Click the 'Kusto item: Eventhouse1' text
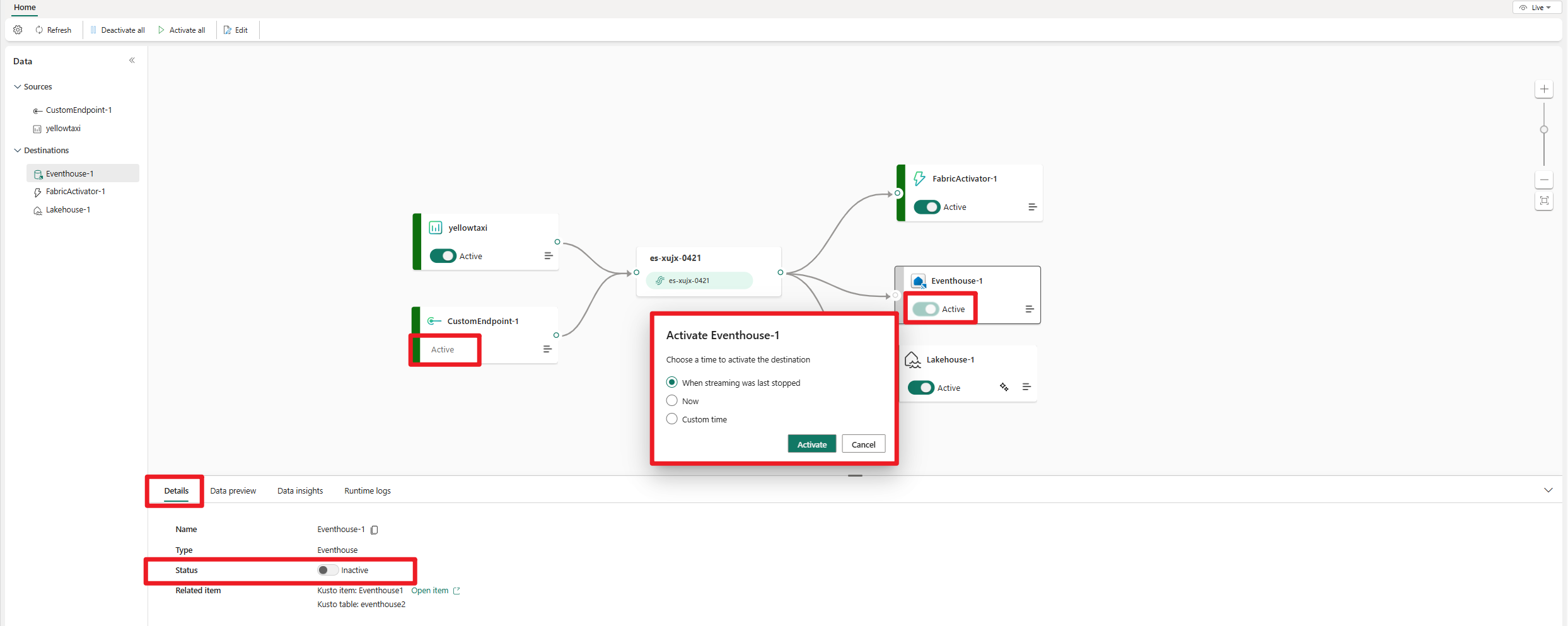Image resolution: width=1568 pixels, height=626 pixels. [360, 591]
